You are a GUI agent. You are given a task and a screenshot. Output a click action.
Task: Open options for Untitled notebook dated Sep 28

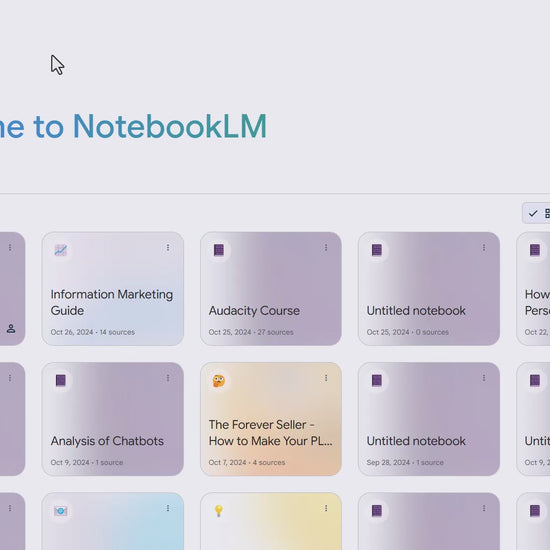[x=484, y=378]
